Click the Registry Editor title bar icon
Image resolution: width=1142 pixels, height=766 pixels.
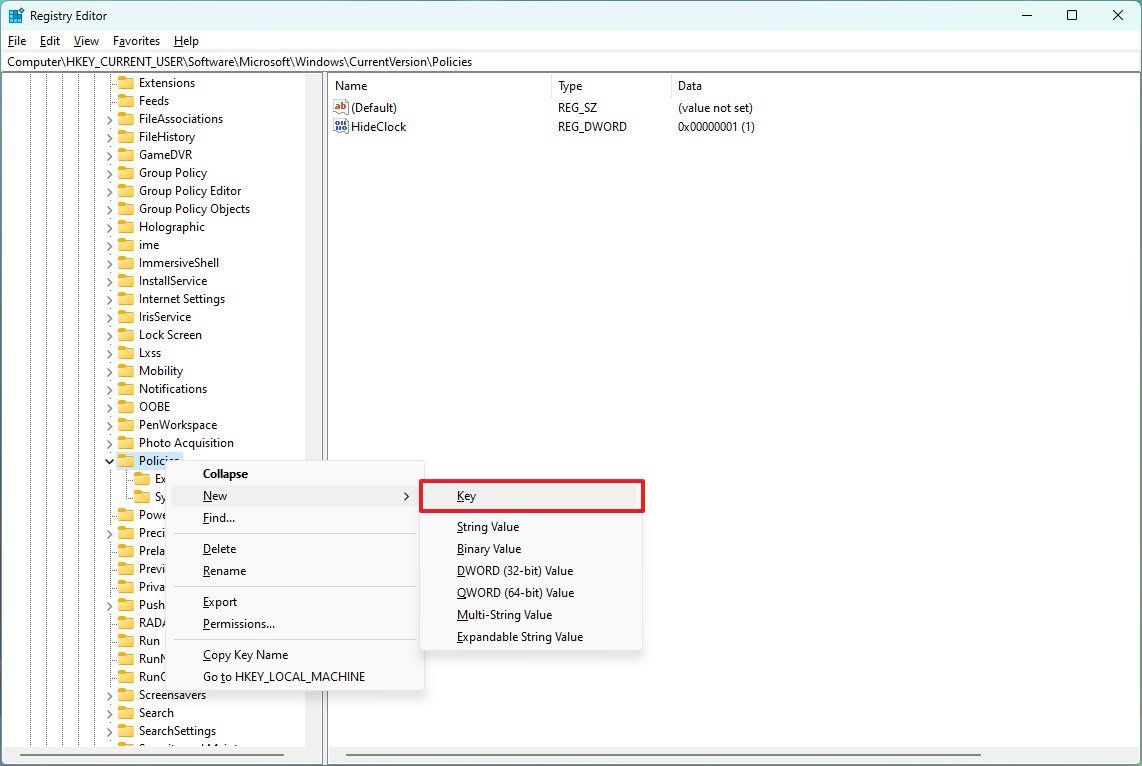click(x=15, y=15)
